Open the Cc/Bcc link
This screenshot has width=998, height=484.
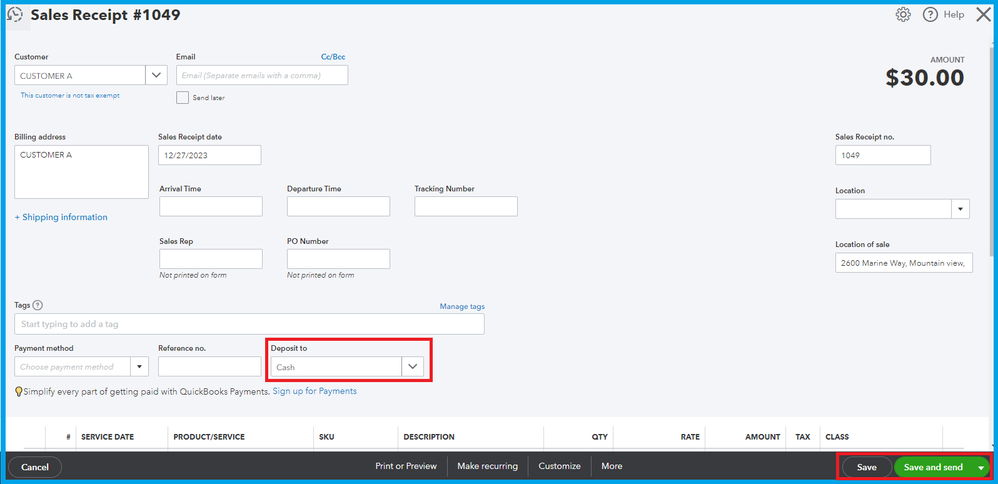[333, 57]
